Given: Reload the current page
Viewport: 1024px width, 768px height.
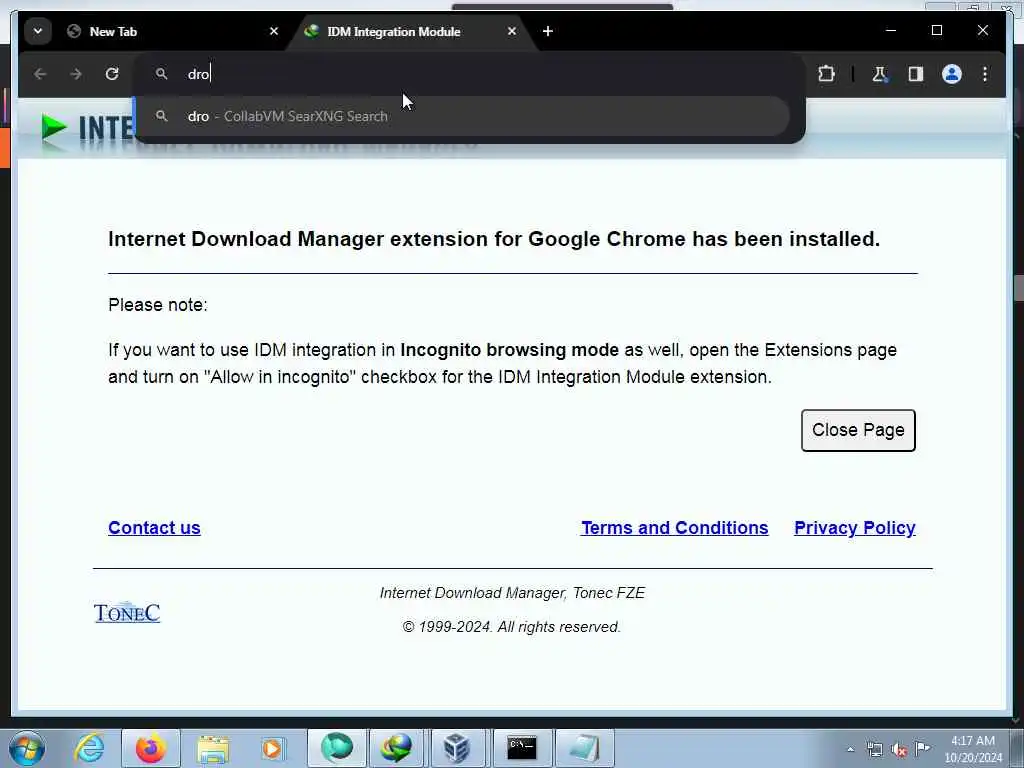Looking at the screenshot, I should point(112,74).
